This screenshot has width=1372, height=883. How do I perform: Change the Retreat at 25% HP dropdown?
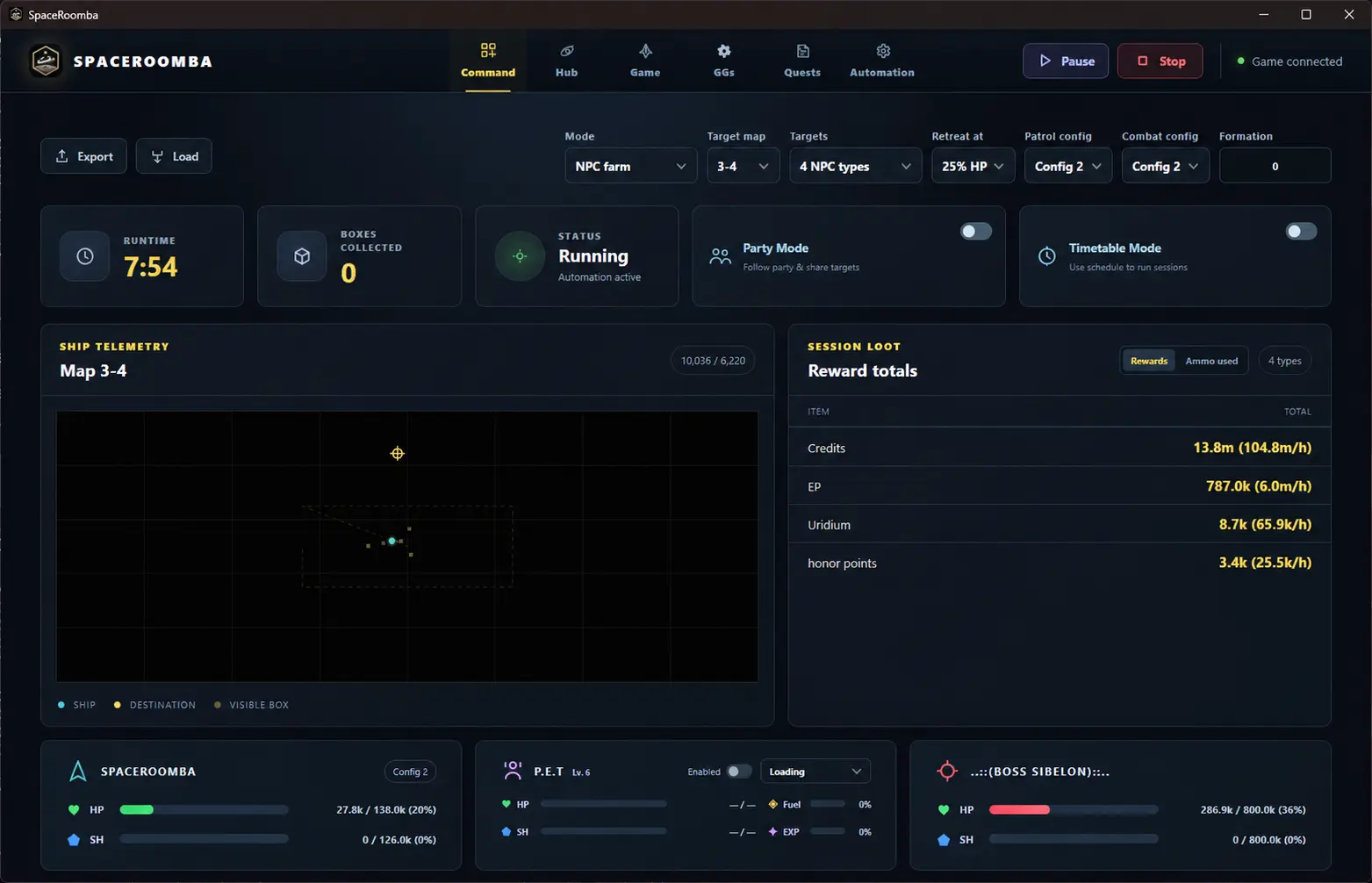[973, 166]
